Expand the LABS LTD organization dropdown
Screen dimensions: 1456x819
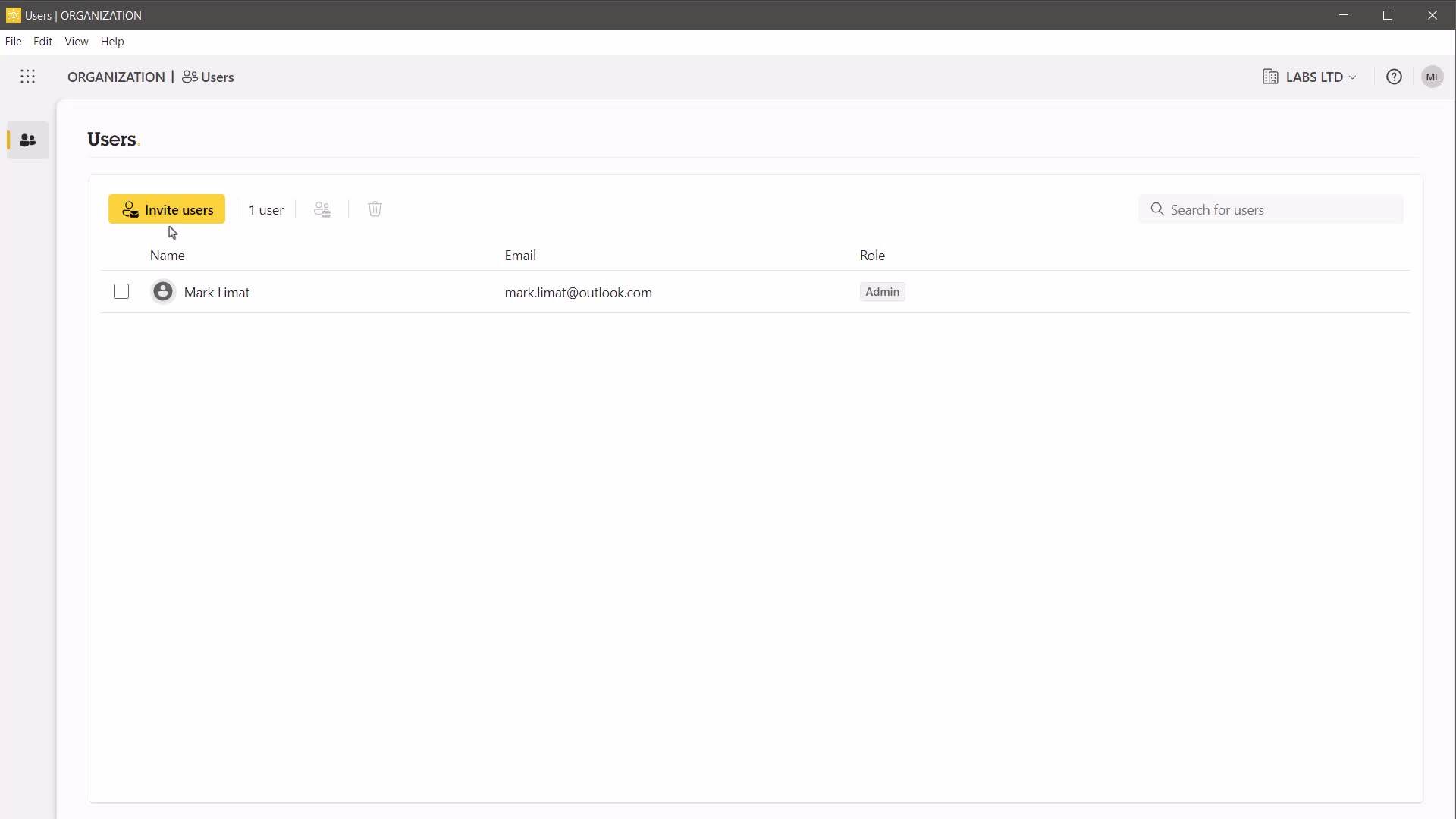coord(1320,77)
